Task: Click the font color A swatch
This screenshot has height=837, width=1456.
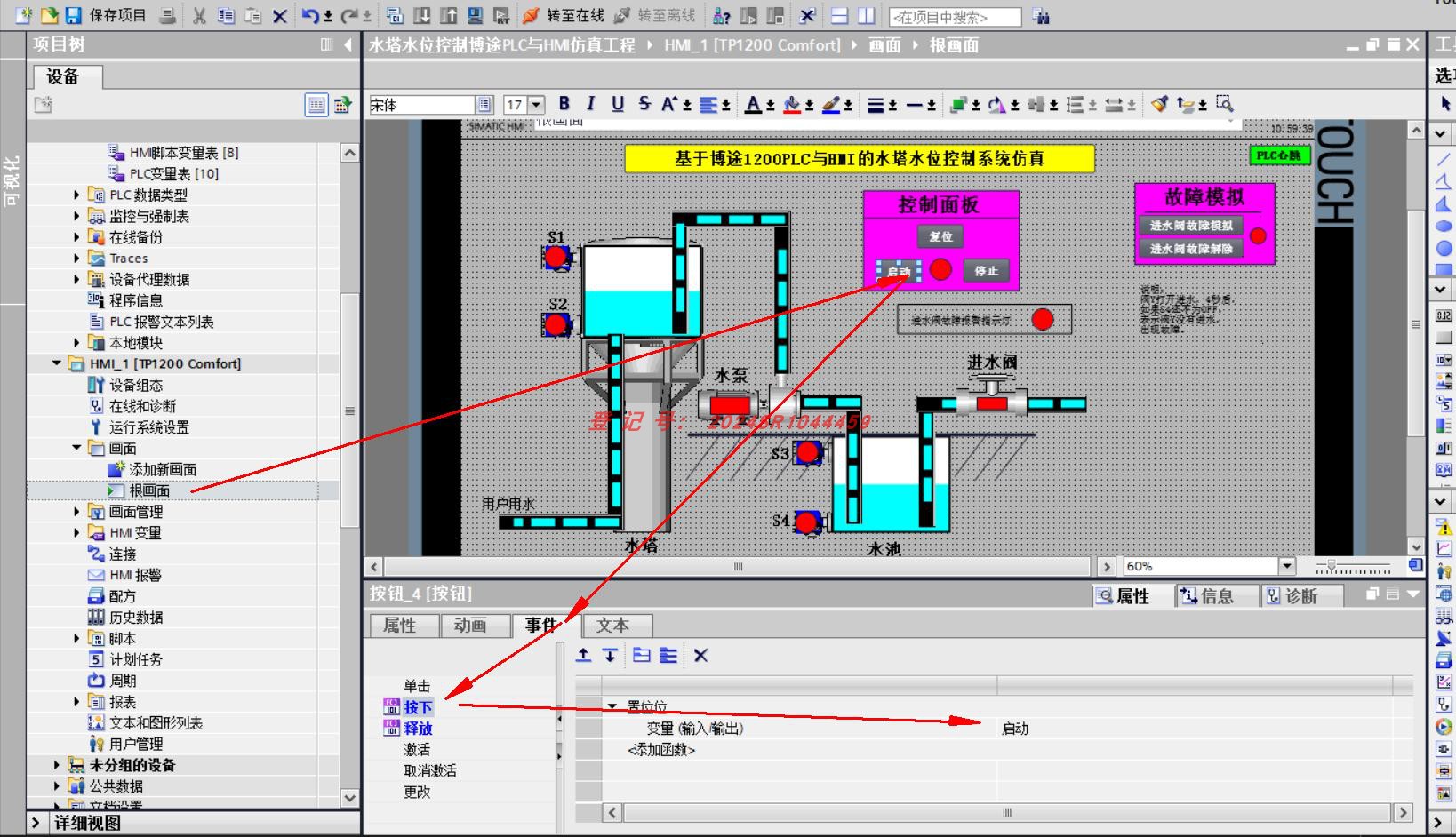Action: point(754,104)
